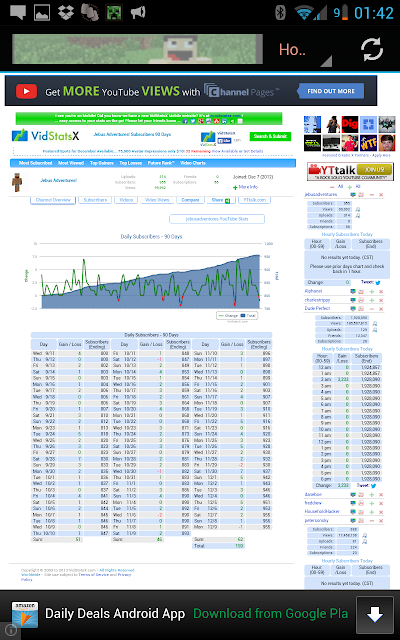Remove Alphacat with the red X
The height and width of the screenshot is (640, 400).
coord(381,292)
